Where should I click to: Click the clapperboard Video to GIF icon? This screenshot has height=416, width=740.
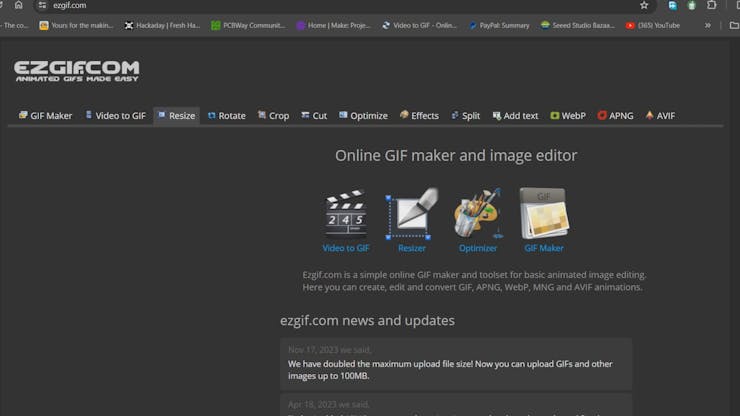[x=345, y=213]
